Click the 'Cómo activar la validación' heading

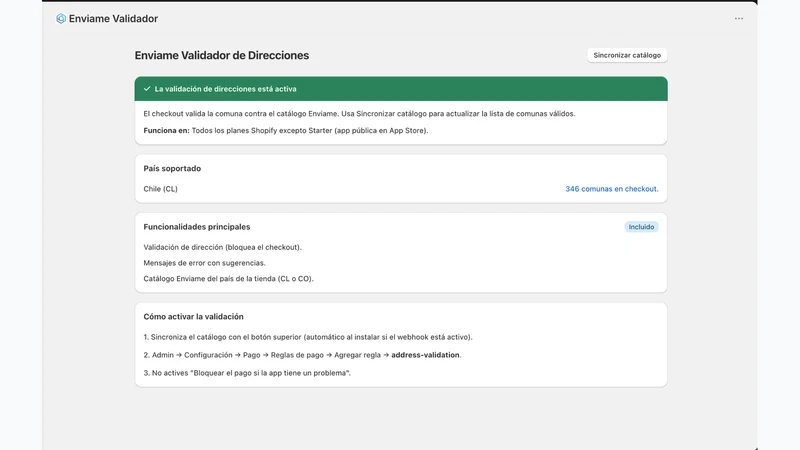193,317
